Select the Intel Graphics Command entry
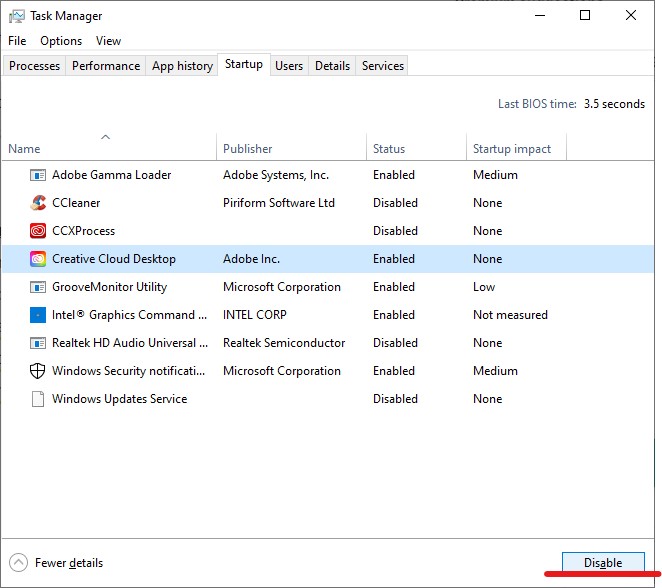 (328, 315)
